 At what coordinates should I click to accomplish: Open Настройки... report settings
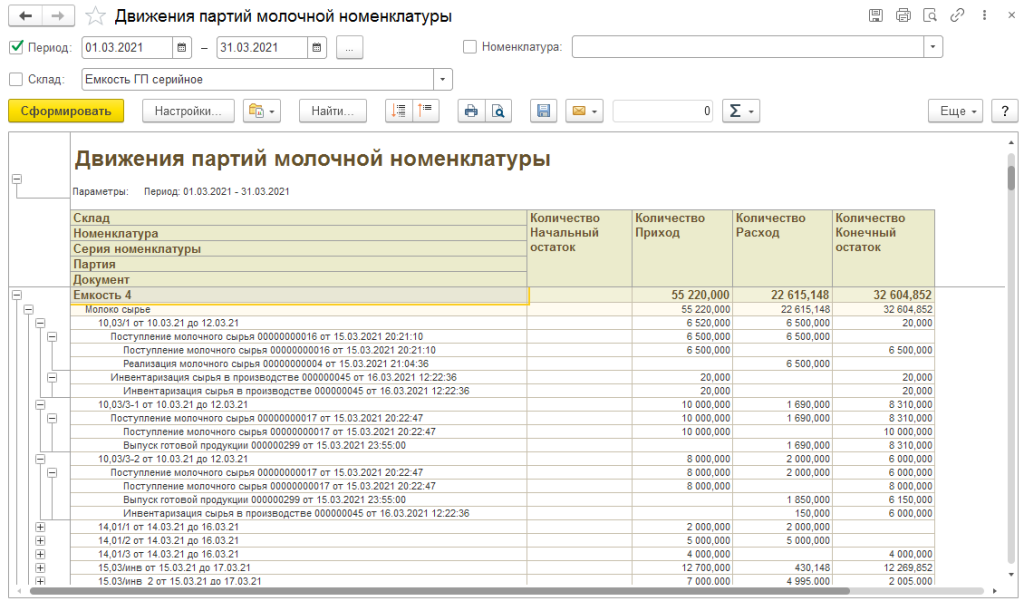click(188, 111)
